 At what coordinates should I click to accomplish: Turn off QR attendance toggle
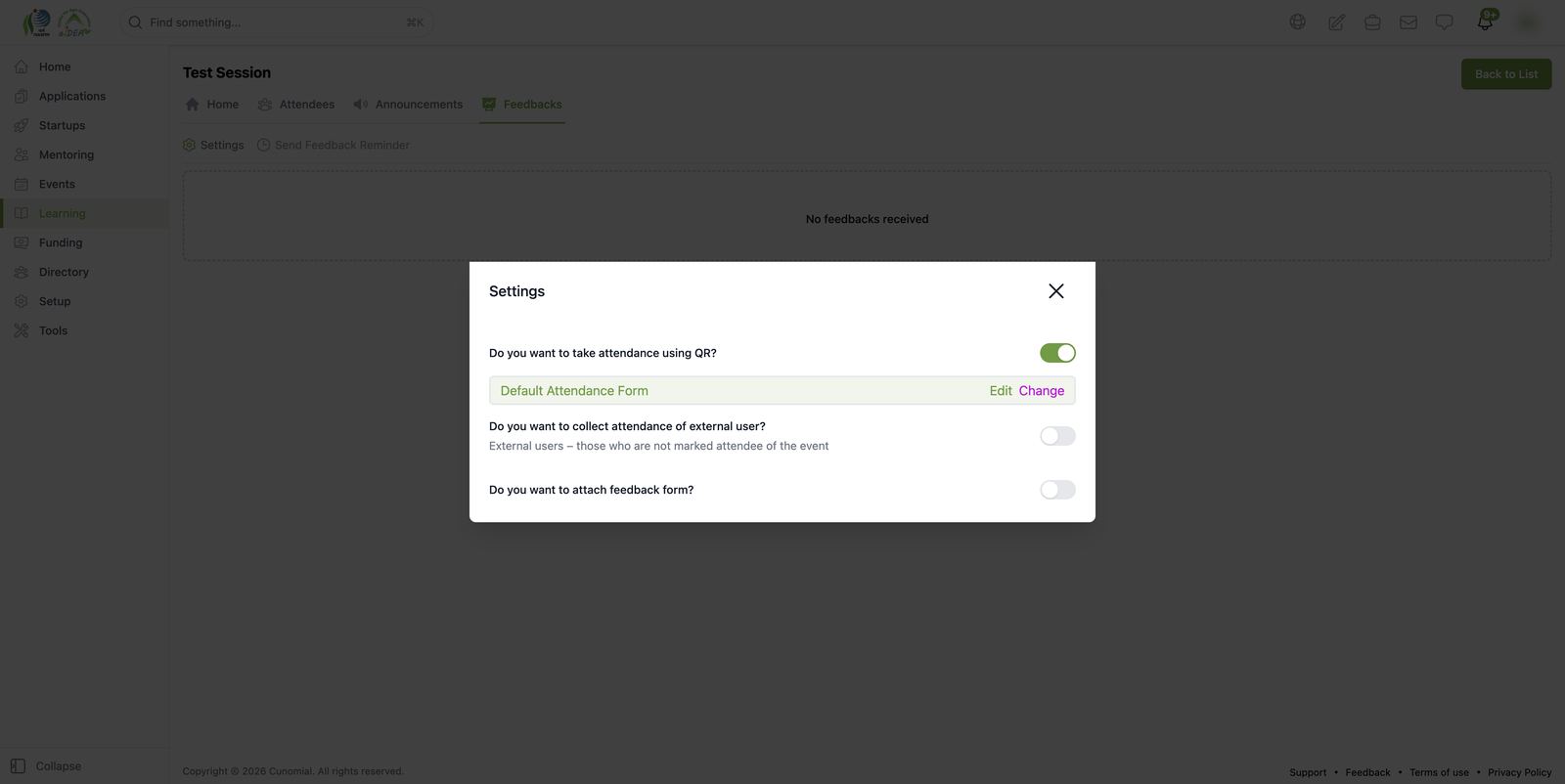[x=1057, y=353]
